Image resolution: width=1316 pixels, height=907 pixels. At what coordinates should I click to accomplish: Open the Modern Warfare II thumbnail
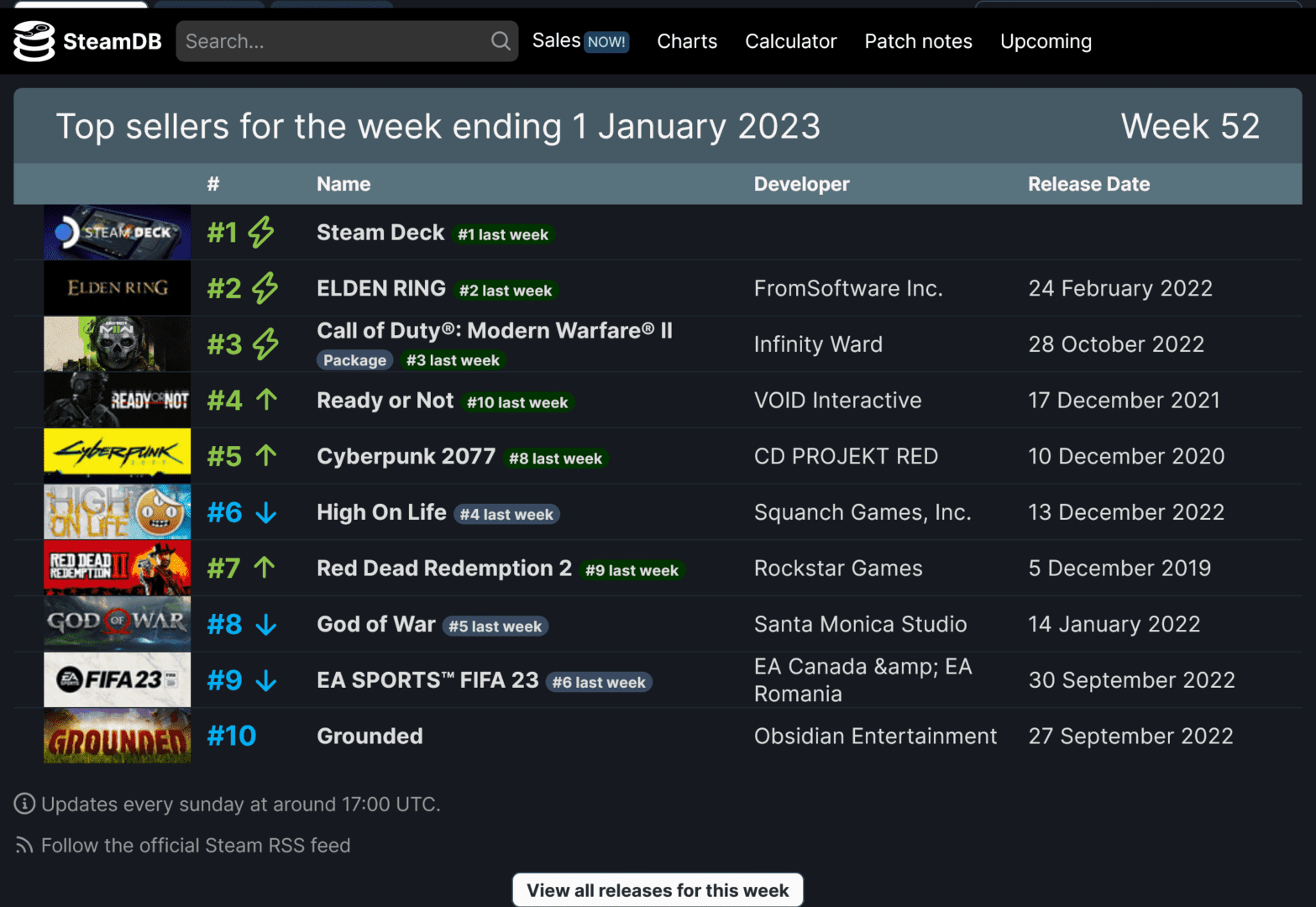[117, 344]
